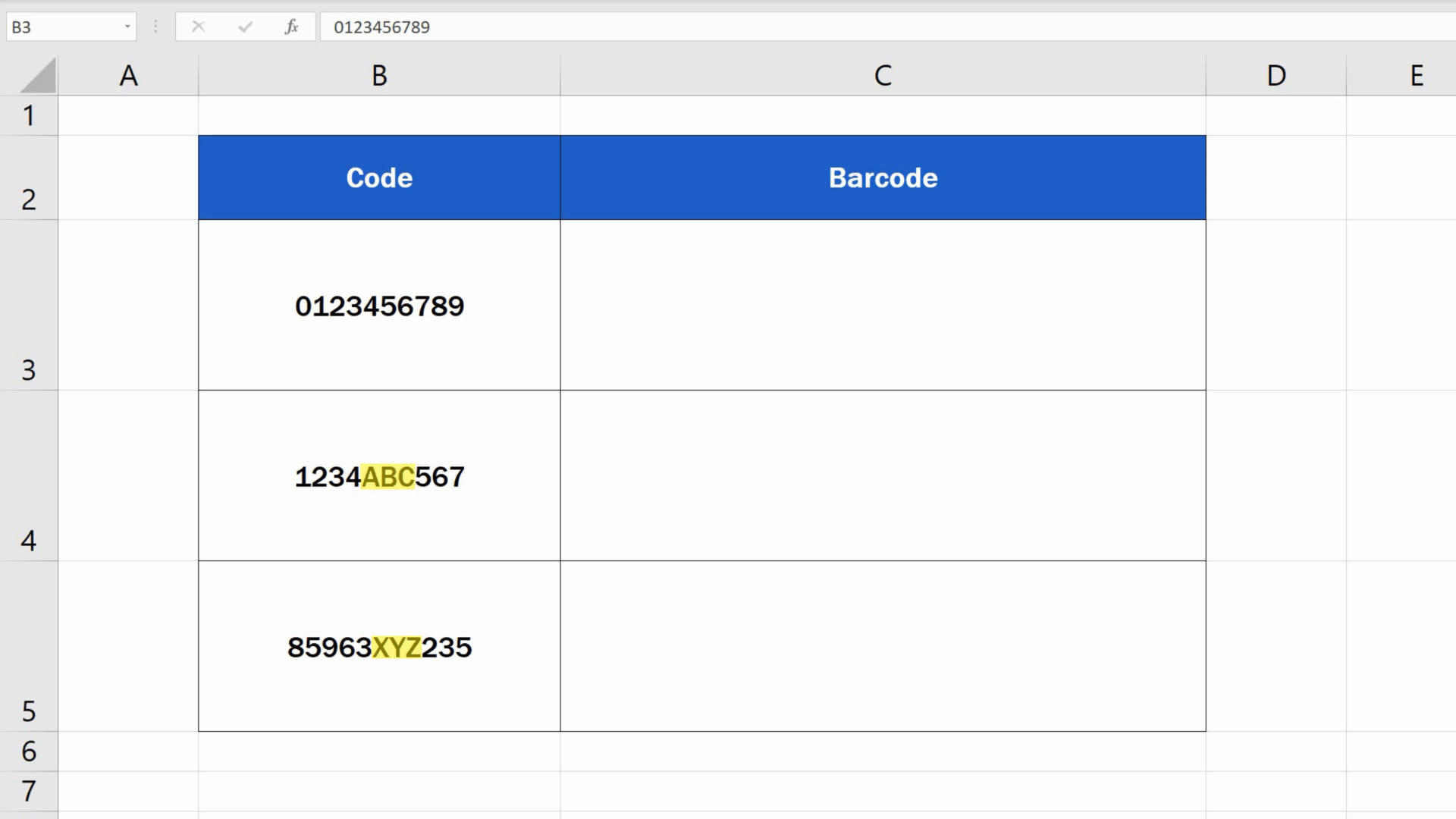Click the blue Code header cell
Screen dimensions: 1456x819
point(379,177)
